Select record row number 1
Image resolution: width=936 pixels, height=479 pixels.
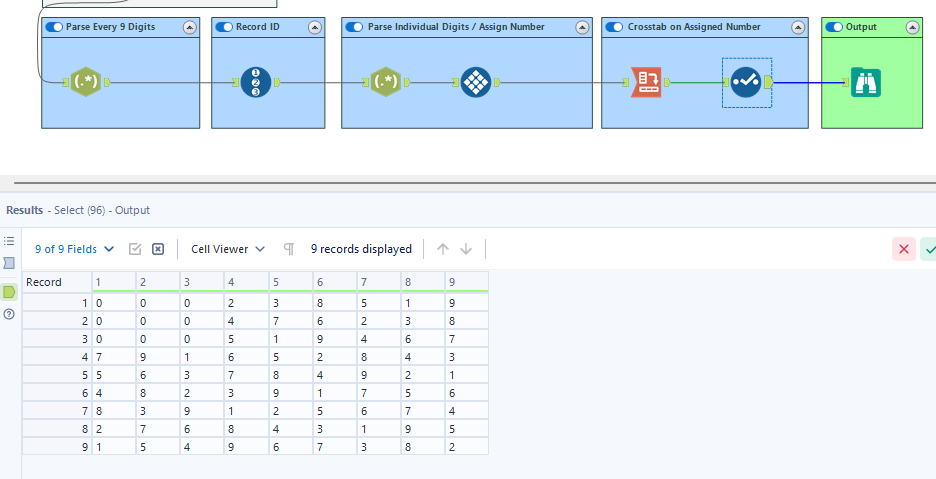tap(57, 303)
